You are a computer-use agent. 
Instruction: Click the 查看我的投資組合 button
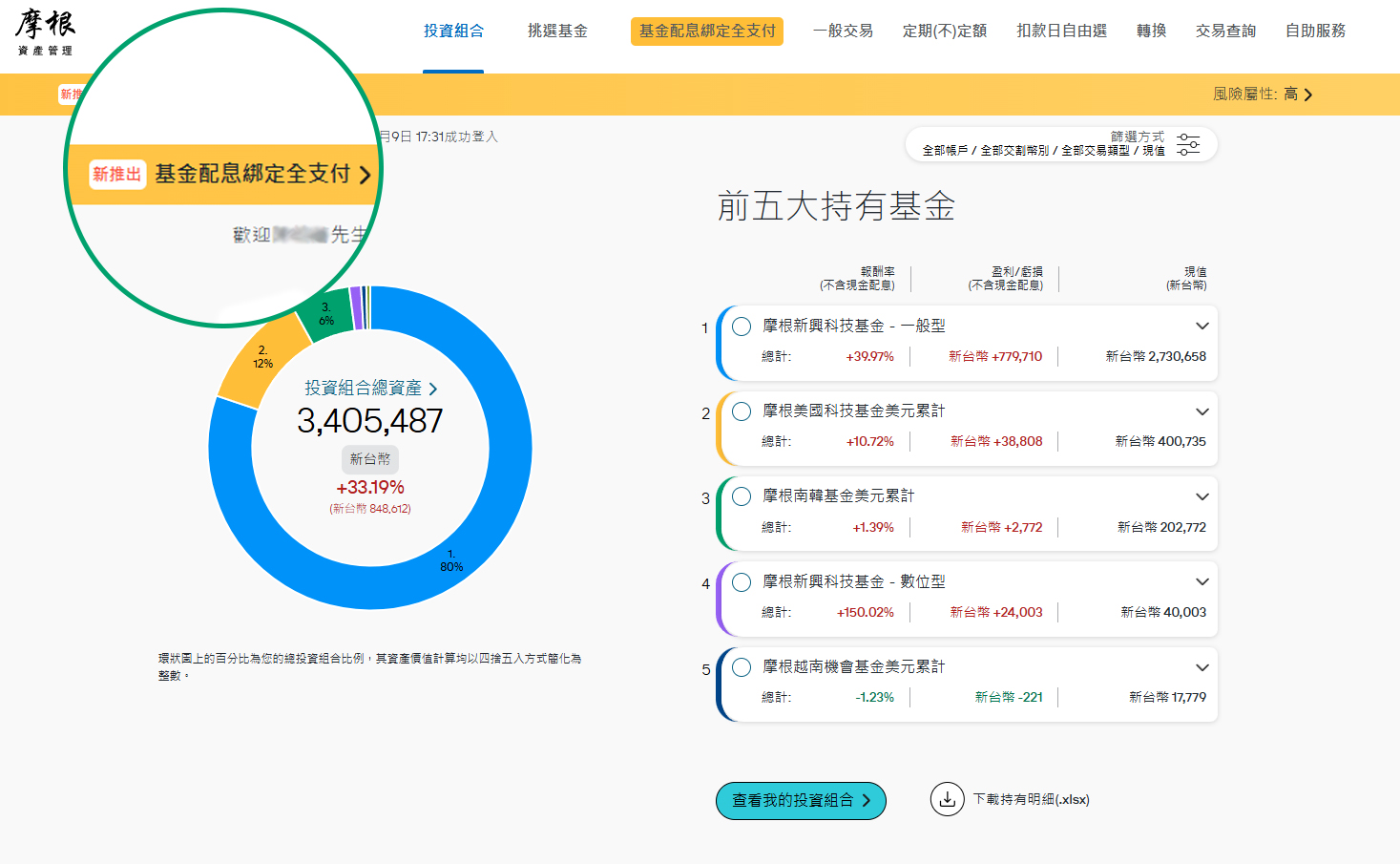801,801
